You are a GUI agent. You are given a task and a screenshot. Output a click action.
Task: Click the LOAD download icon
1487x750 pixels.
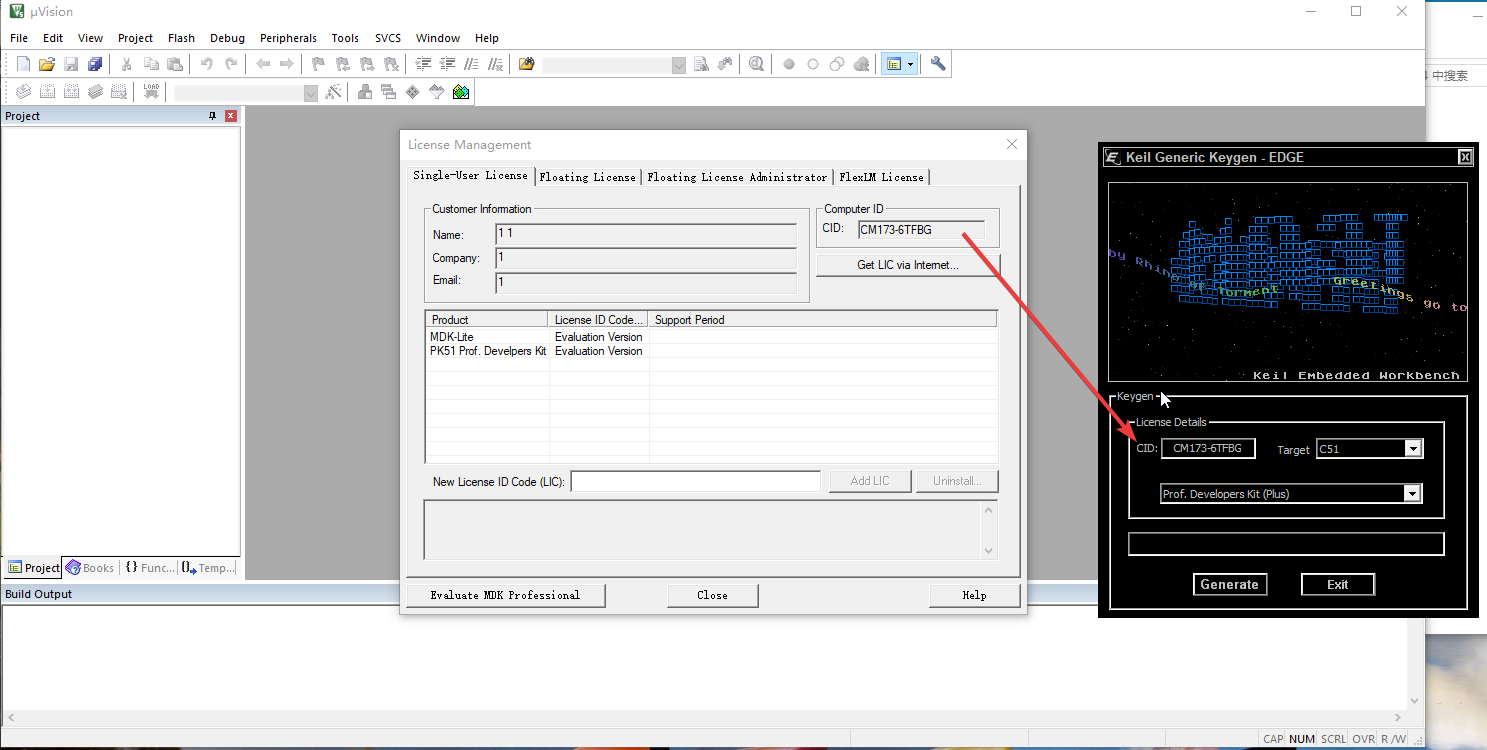tap(151, 92)
